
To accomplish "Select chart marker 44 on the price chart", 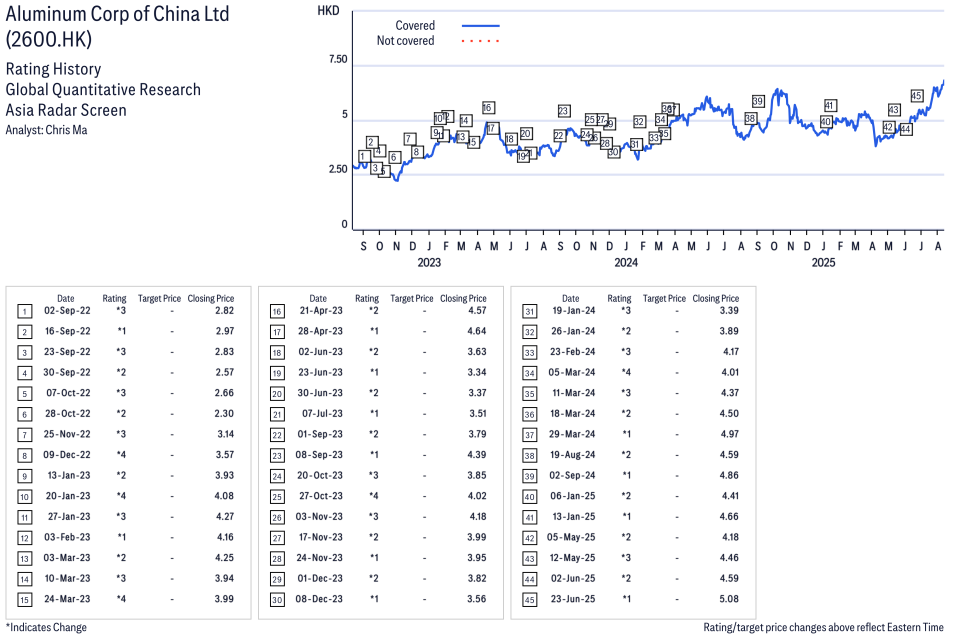I will pos(906,129).
